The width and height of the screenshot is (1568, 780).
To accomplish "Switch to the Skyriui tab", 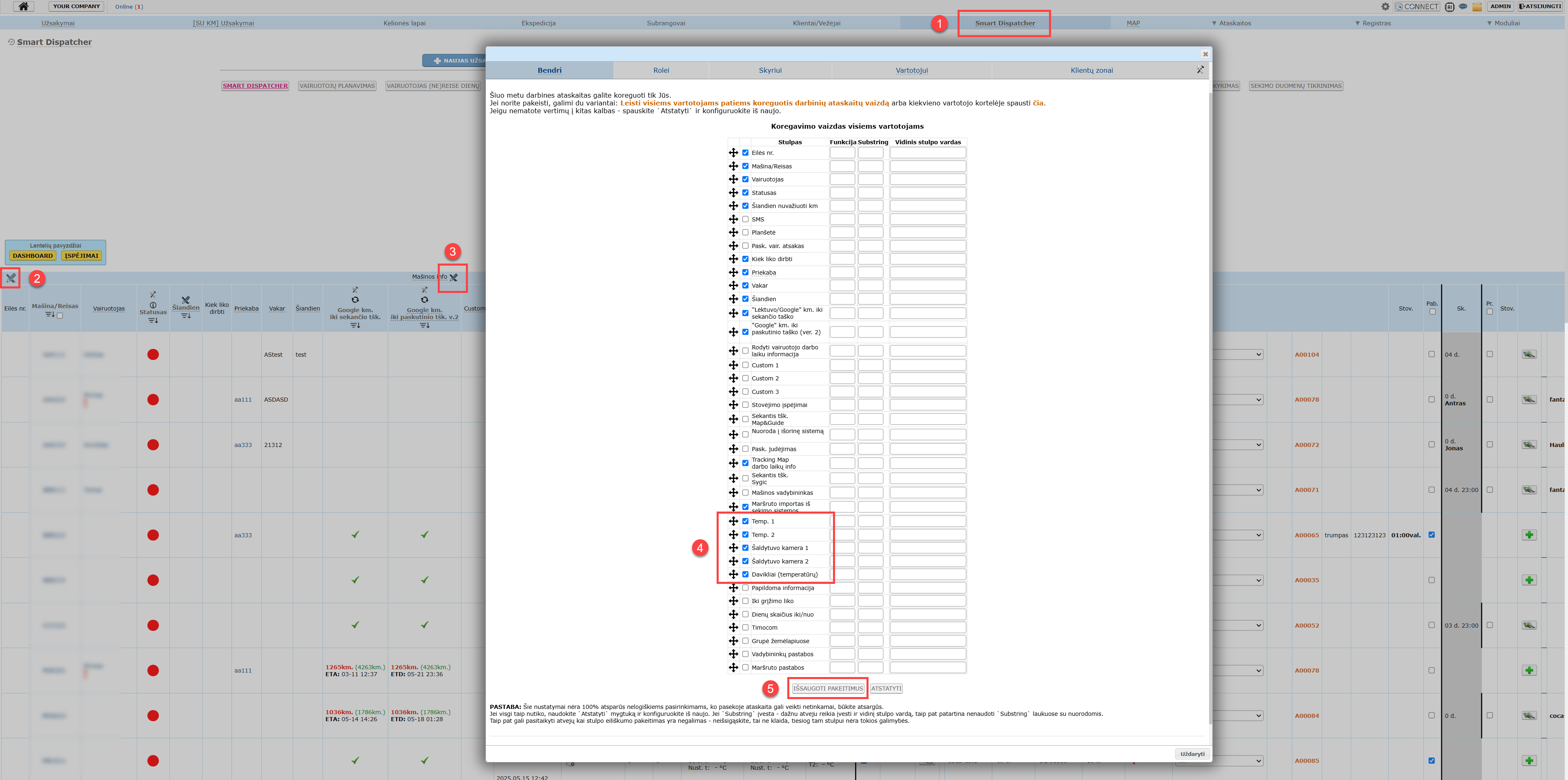I will 770,70.
